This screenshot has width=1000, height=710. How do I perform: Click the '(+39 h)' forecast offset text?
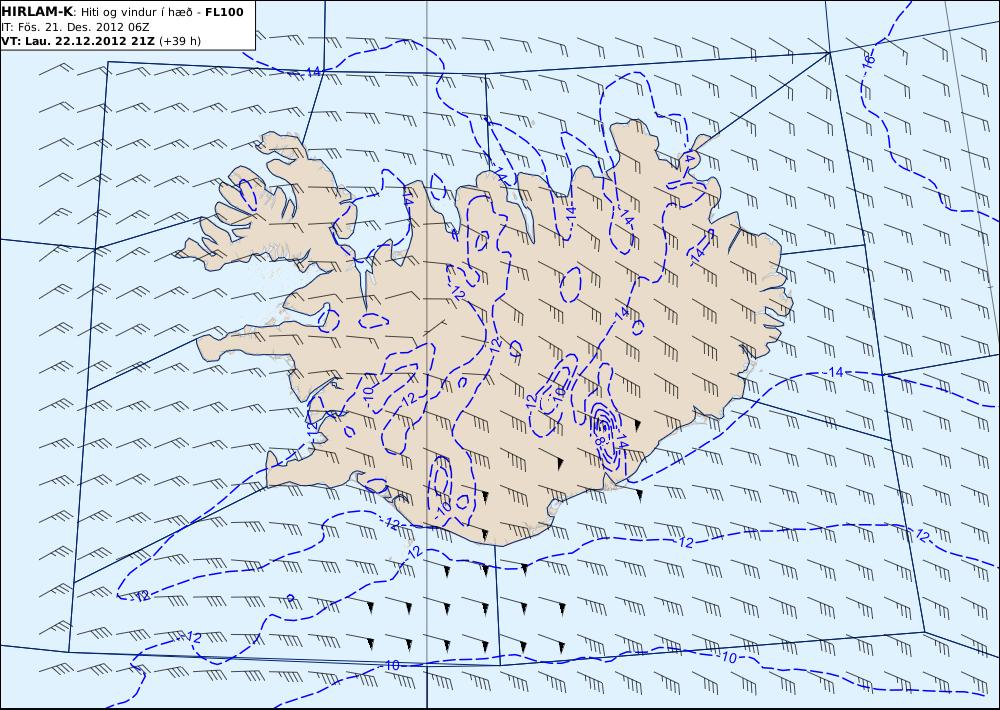[x=180, y=41]
